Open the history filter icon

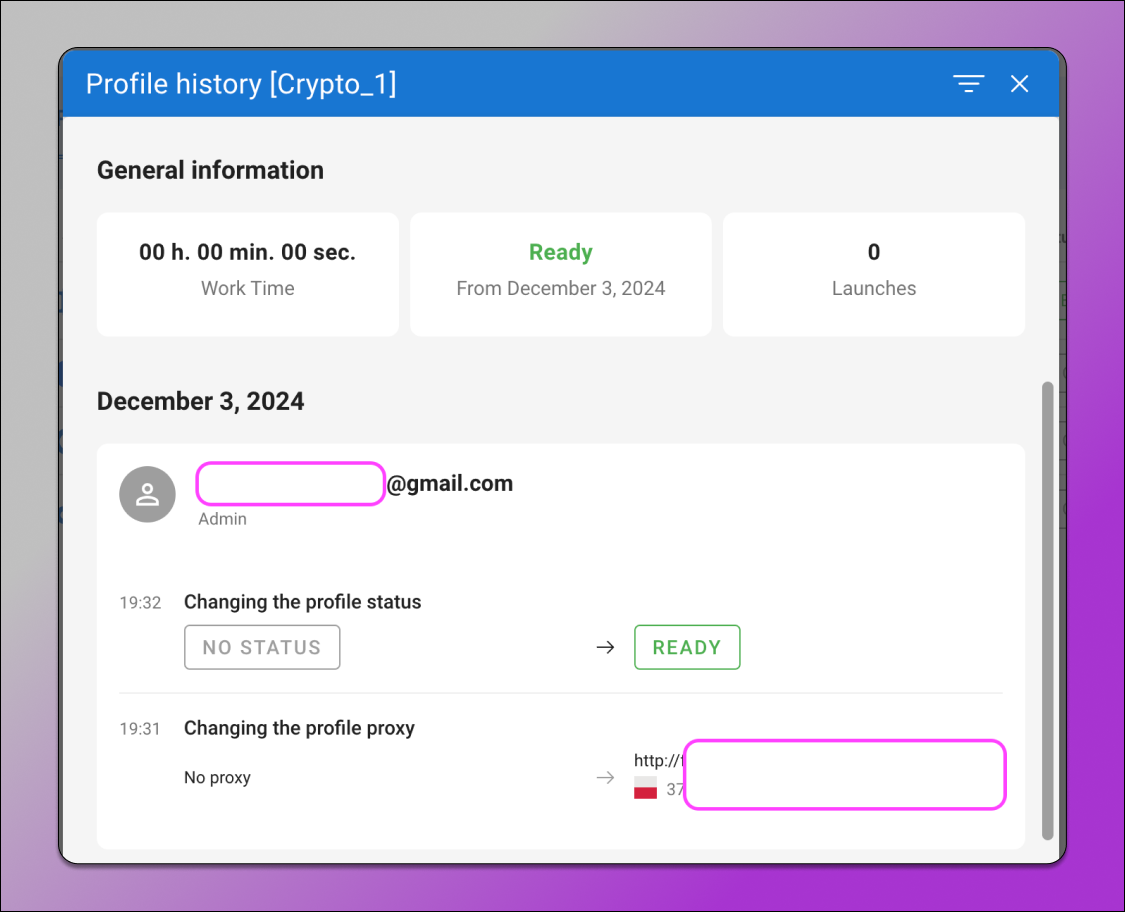(x=969, y=84)
